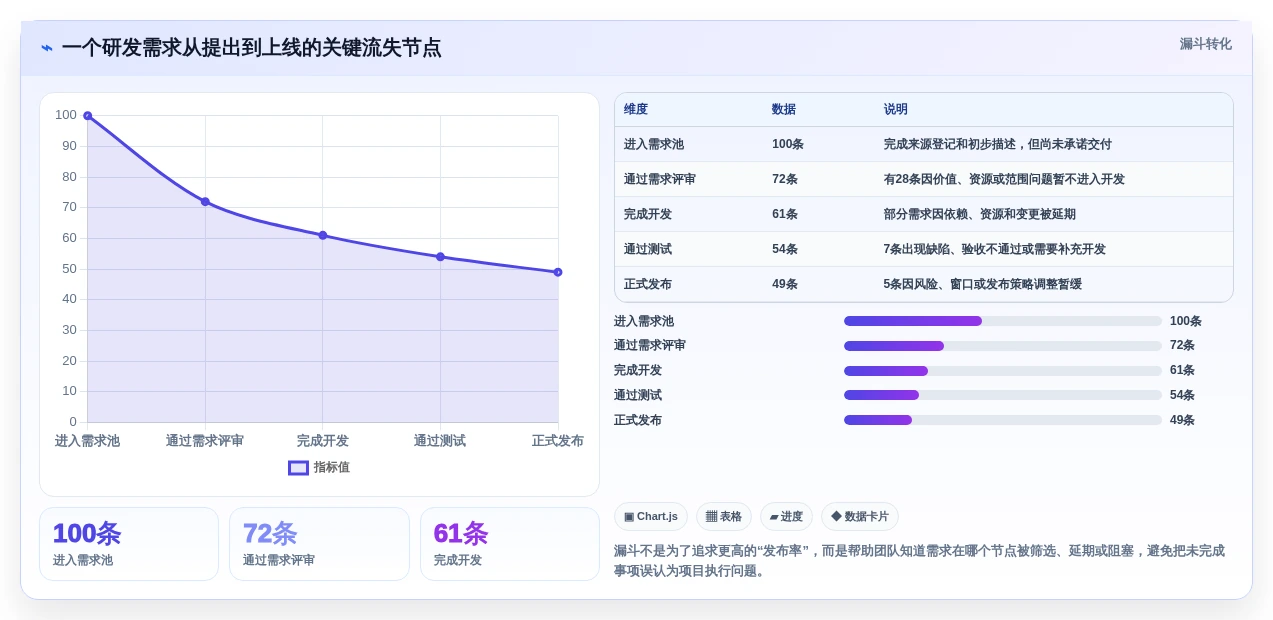Click the 通过测试 label in progress list

click(638, 395)
